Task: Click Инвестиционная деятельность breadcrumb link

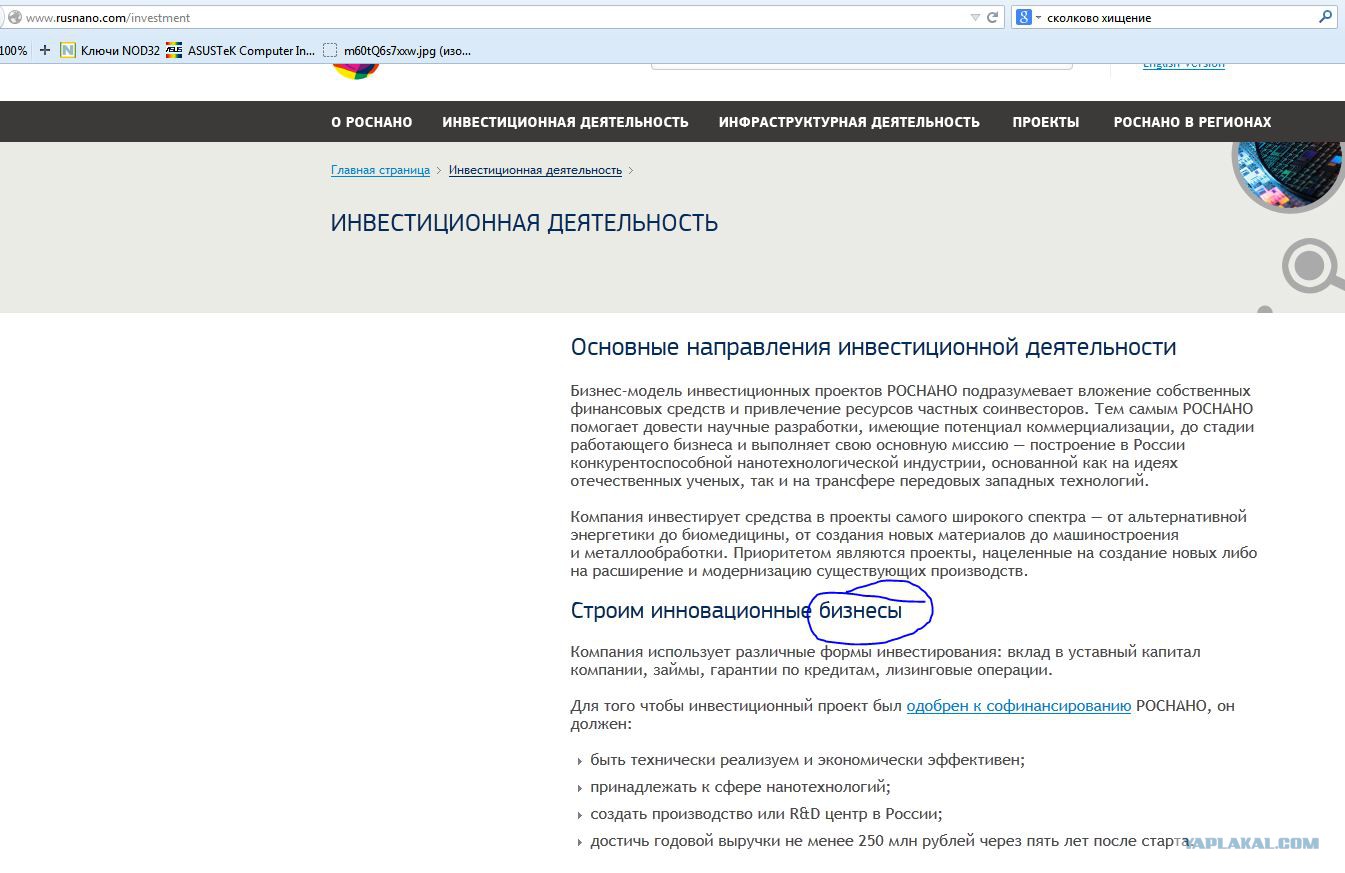Action: click(x=535, y=170)
